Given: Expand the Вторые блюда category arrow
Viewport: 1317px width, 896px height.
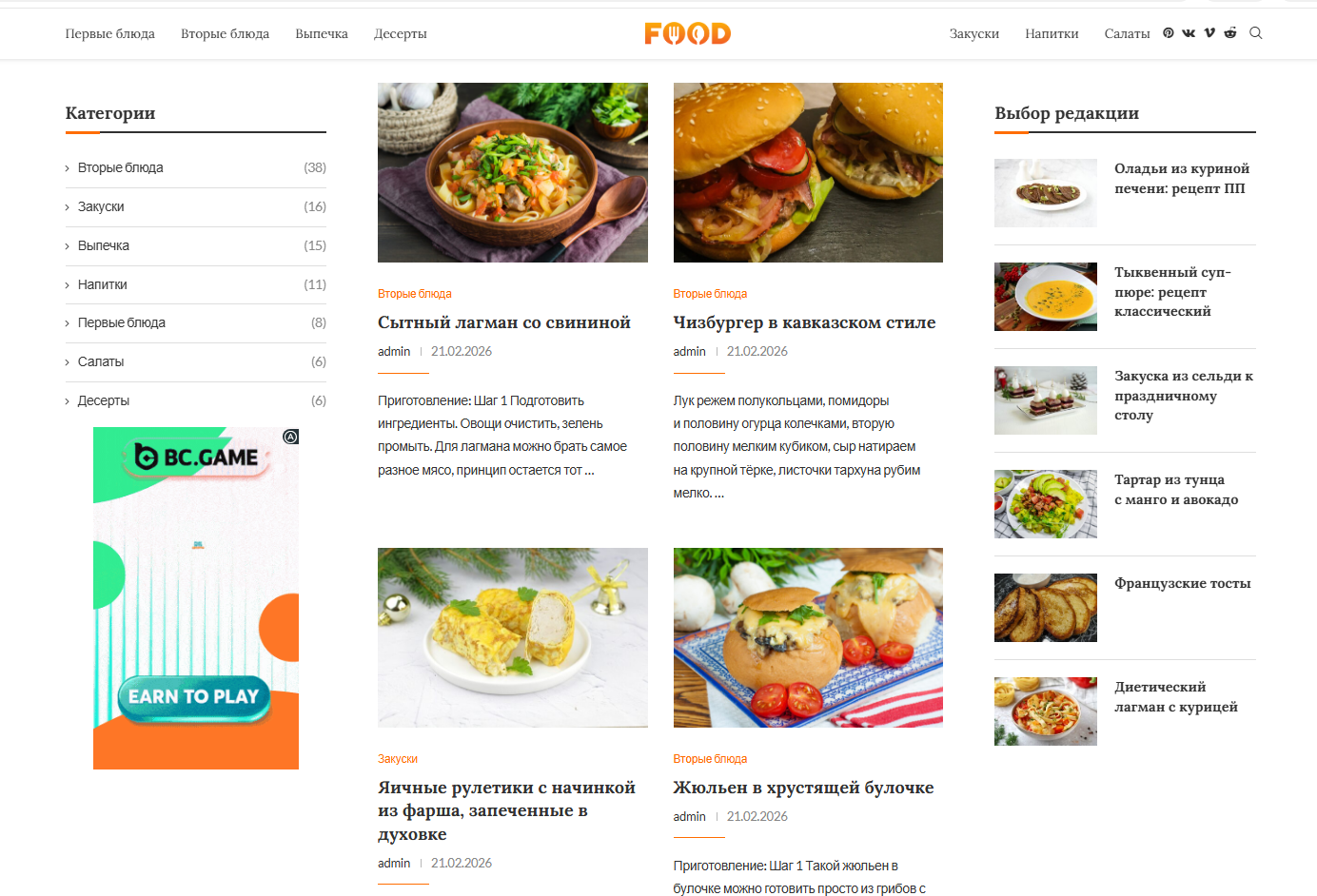Looking at the screenshot, I should coord(68,168).
